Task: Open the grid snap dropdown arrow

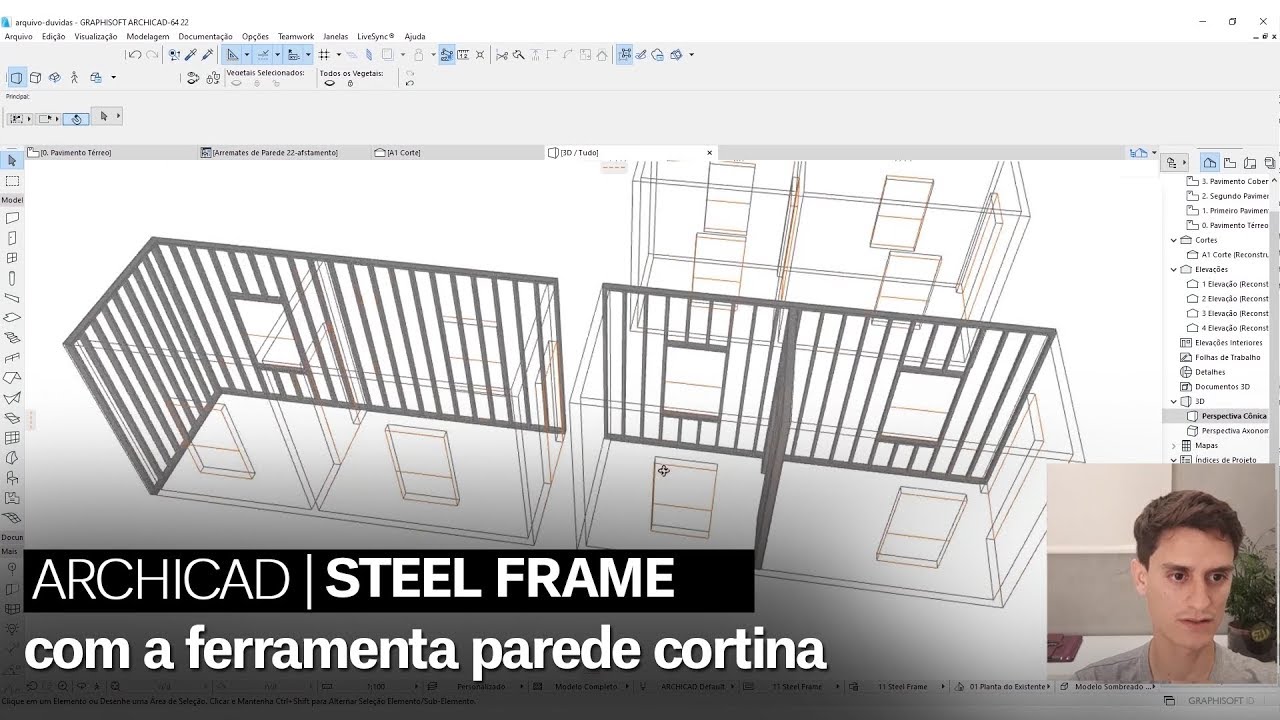Action: pos(338,55)
